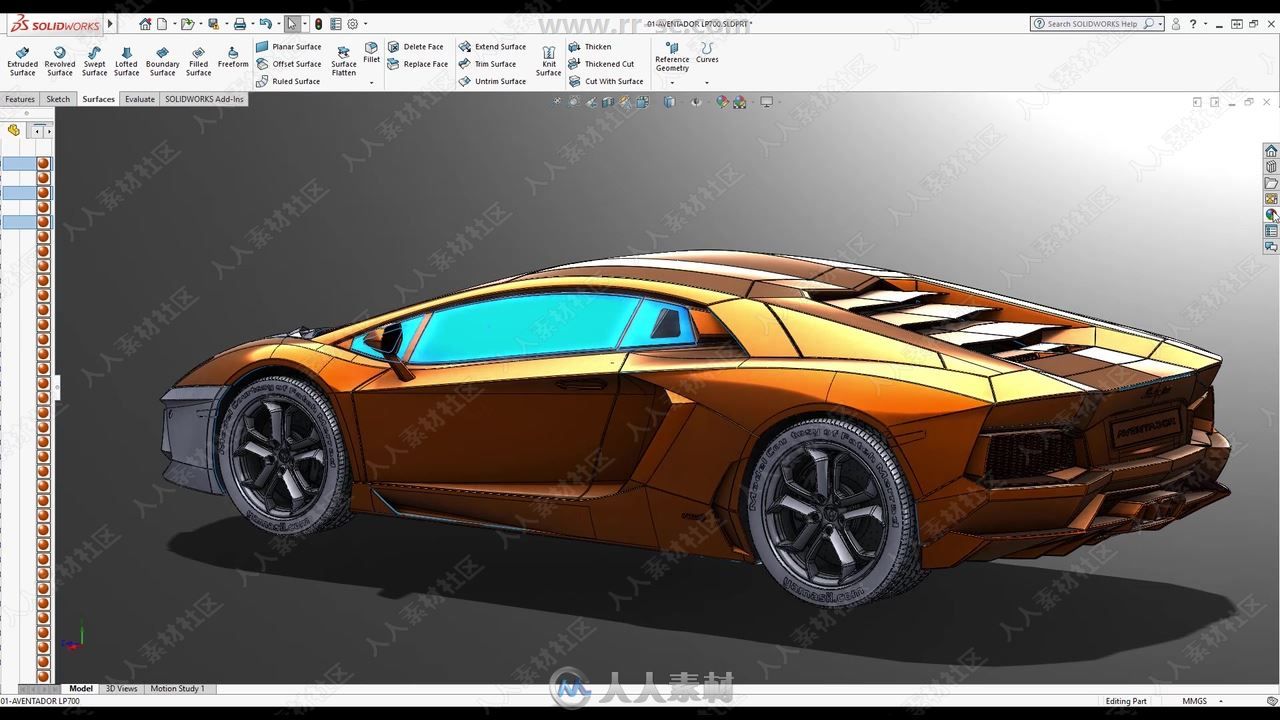Select the Boundary Surface tool

coord(162,61)
